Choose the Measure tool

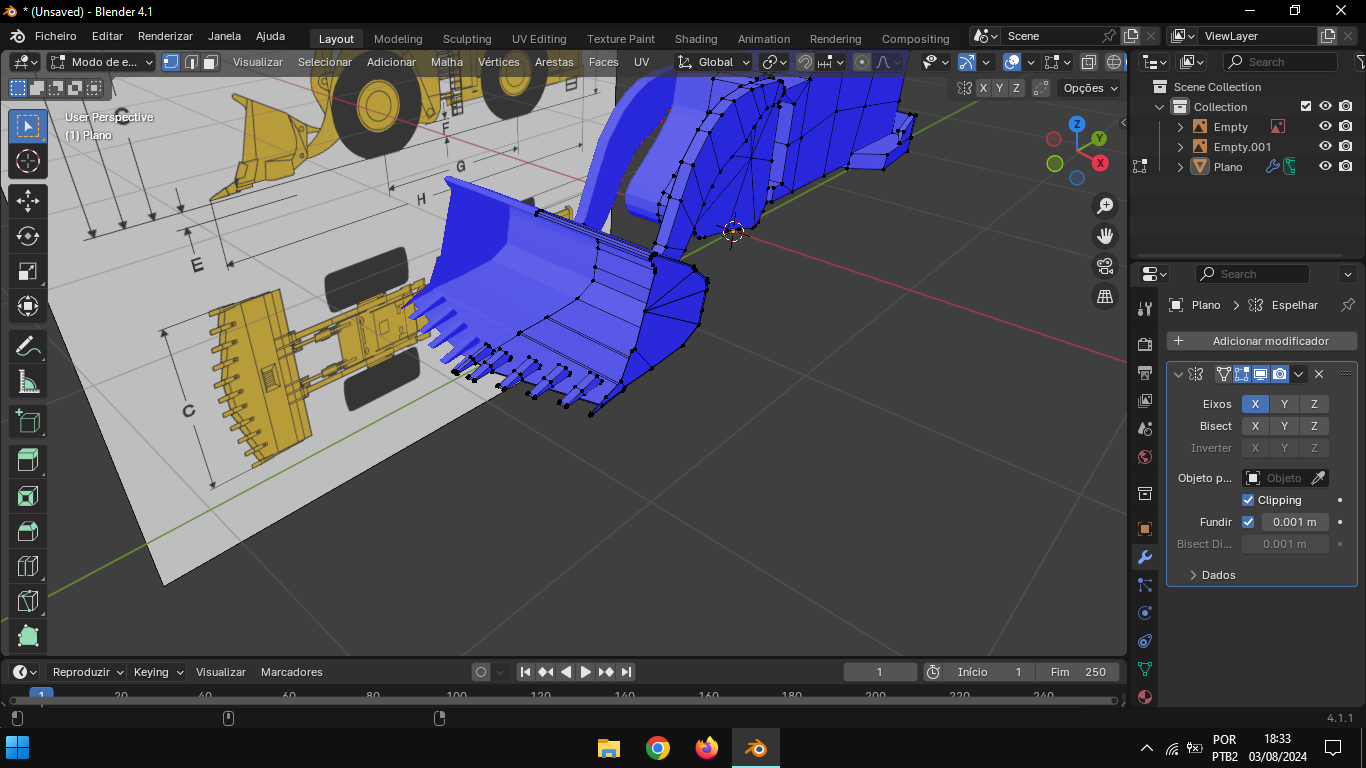tap(28, 382)
